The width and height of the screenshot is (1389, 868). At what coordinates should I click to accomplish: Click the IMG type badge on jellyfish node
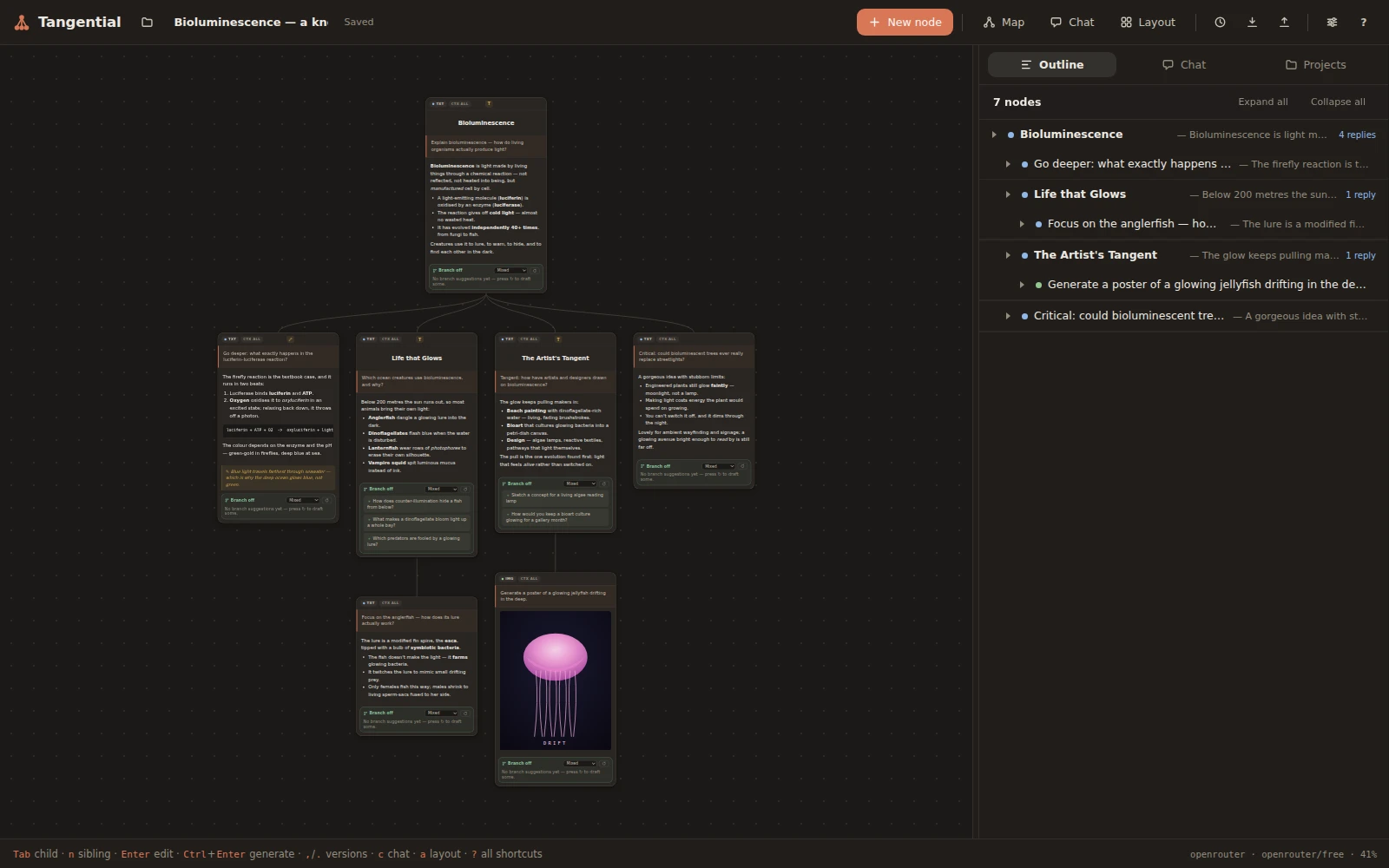click(x=508, y=578)
